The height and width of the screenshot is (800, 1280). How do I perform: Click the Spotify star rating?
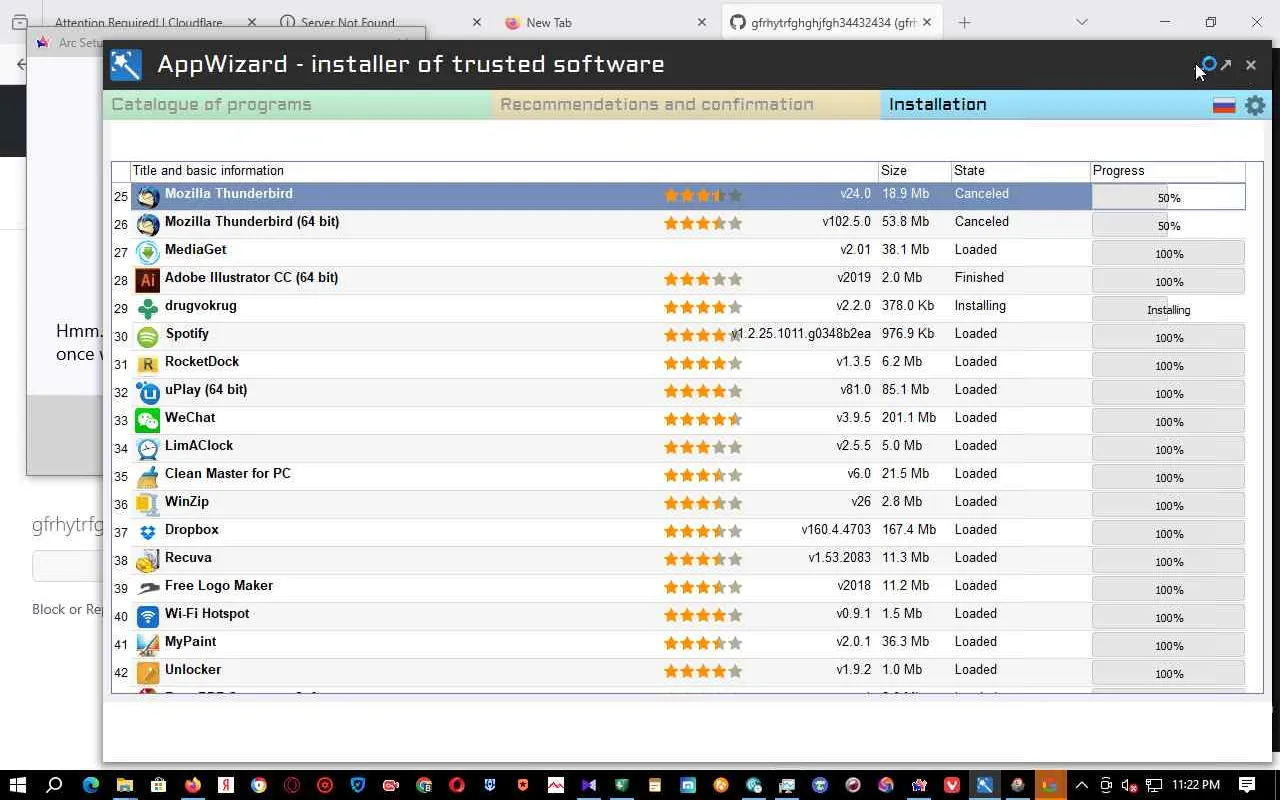coord(703,335)
